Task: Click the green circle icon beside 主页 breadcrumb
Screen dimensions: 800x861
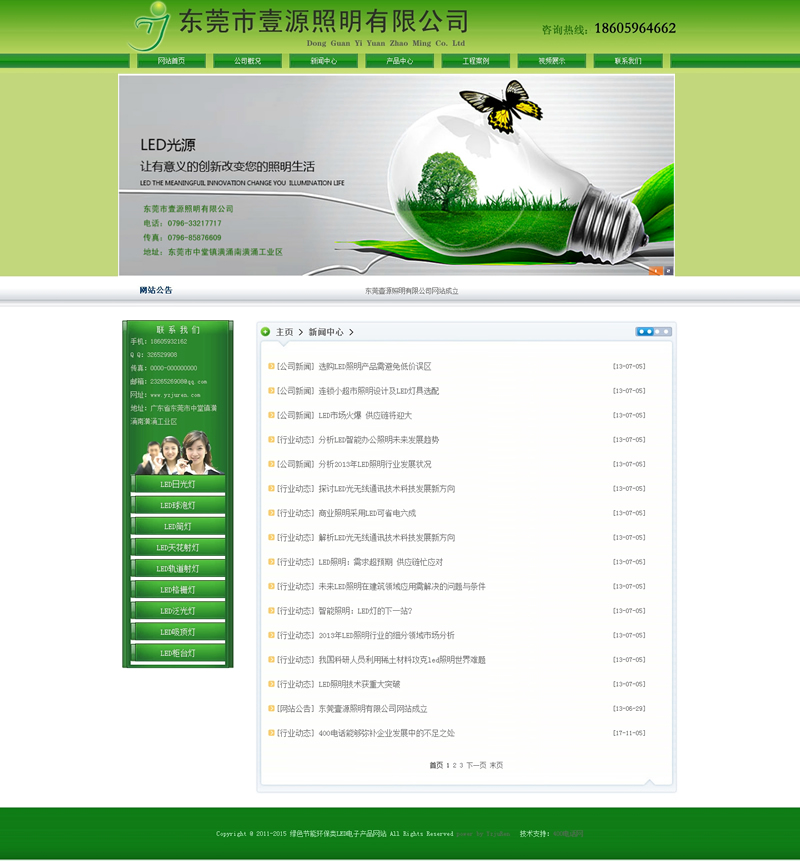Action: (x=266, y=332)
